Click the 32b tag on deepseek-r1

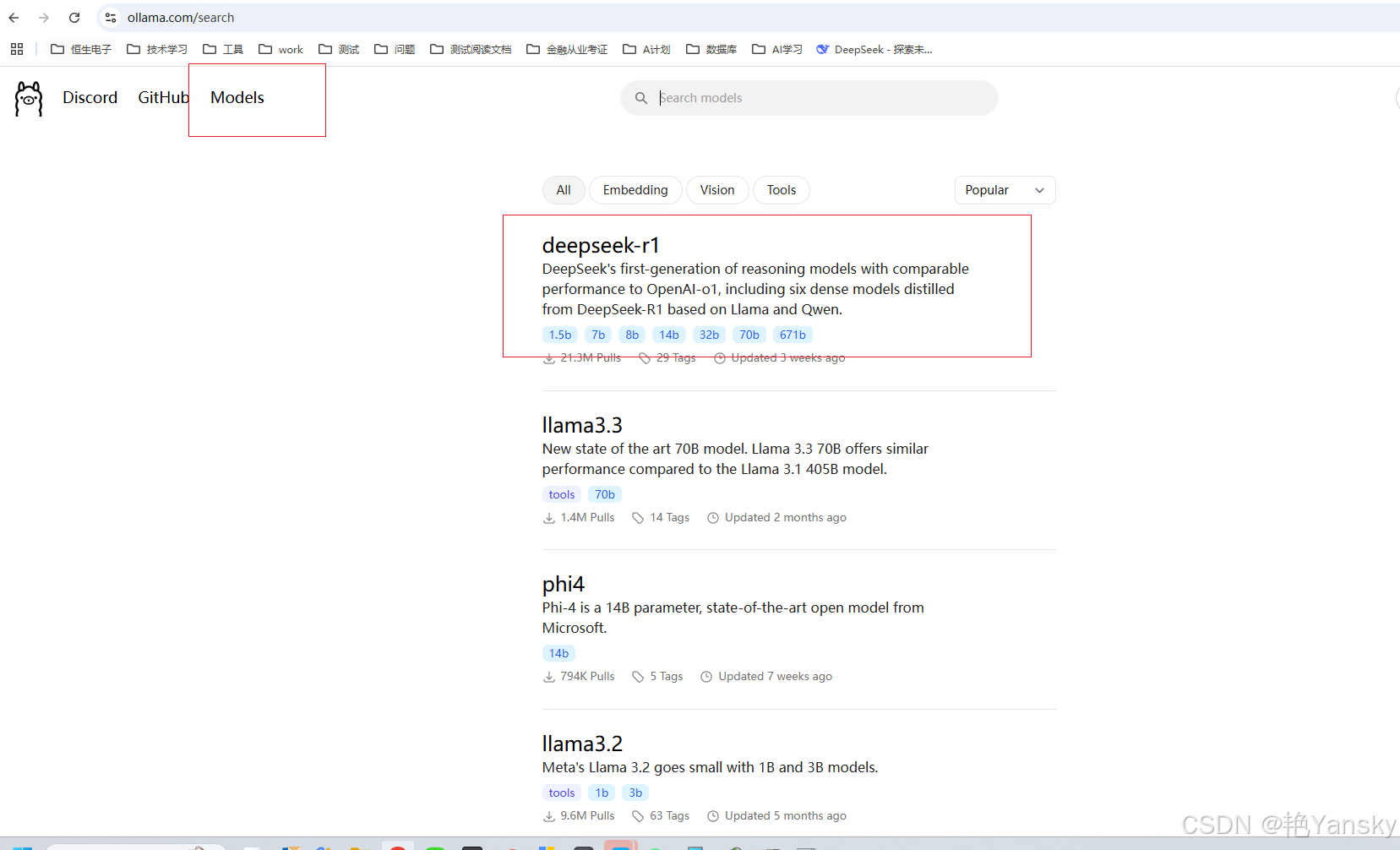[709, 335]
